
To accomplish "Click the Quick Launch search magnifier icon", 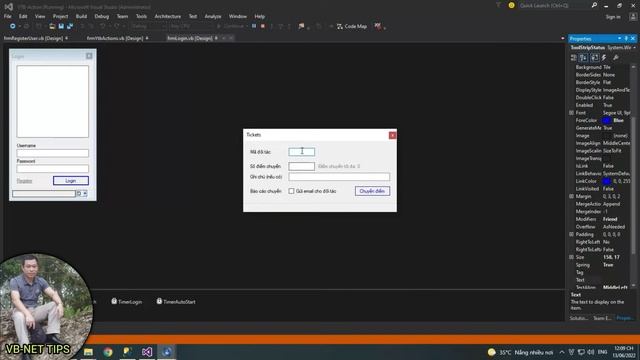I will (594, 5).
